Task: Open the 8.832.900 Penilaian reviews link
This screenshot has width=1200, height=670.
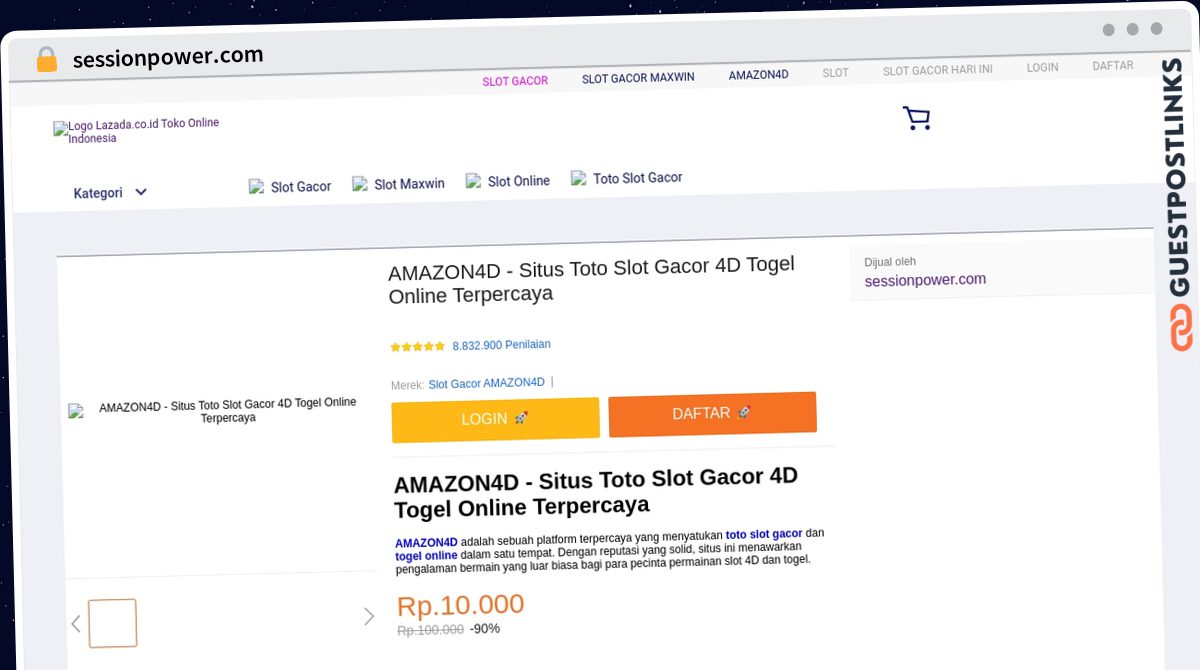Action: pos(501,345)
